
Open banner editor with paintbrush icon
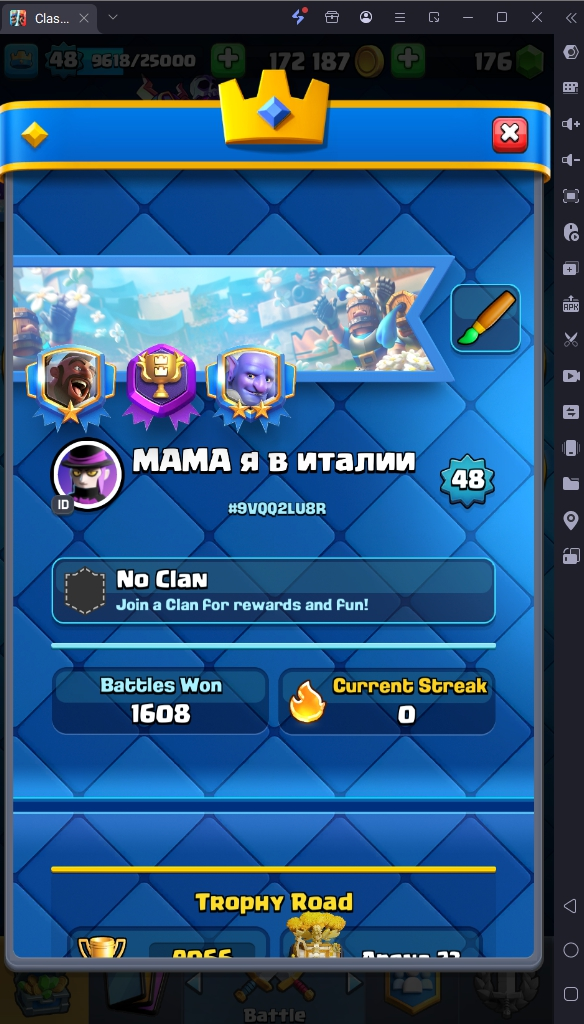tap(485, 319)
